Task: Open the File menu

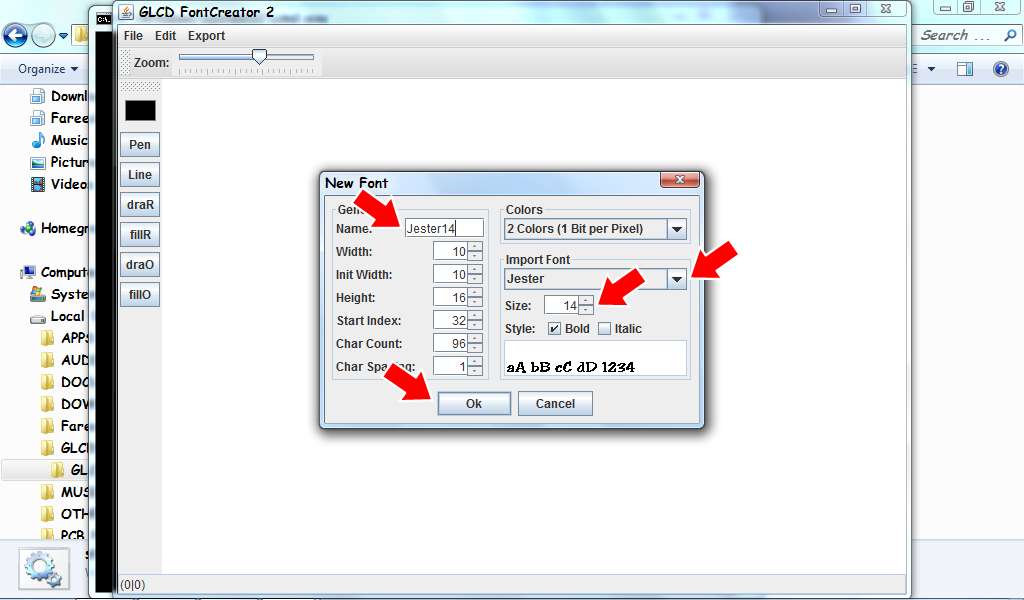Action: (131, 35)
